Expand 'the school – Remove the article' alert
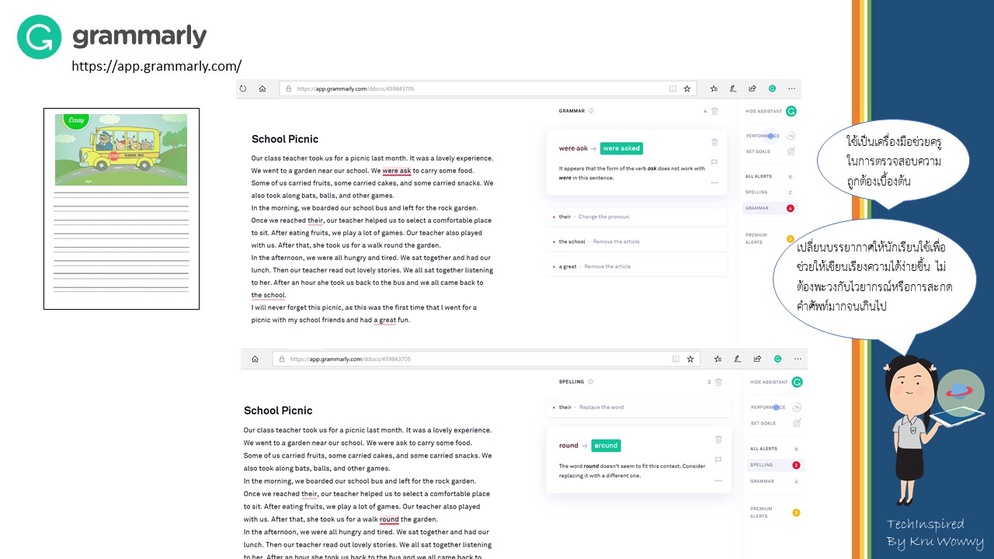This screenshot has width=994, height=559. (636, 241)
